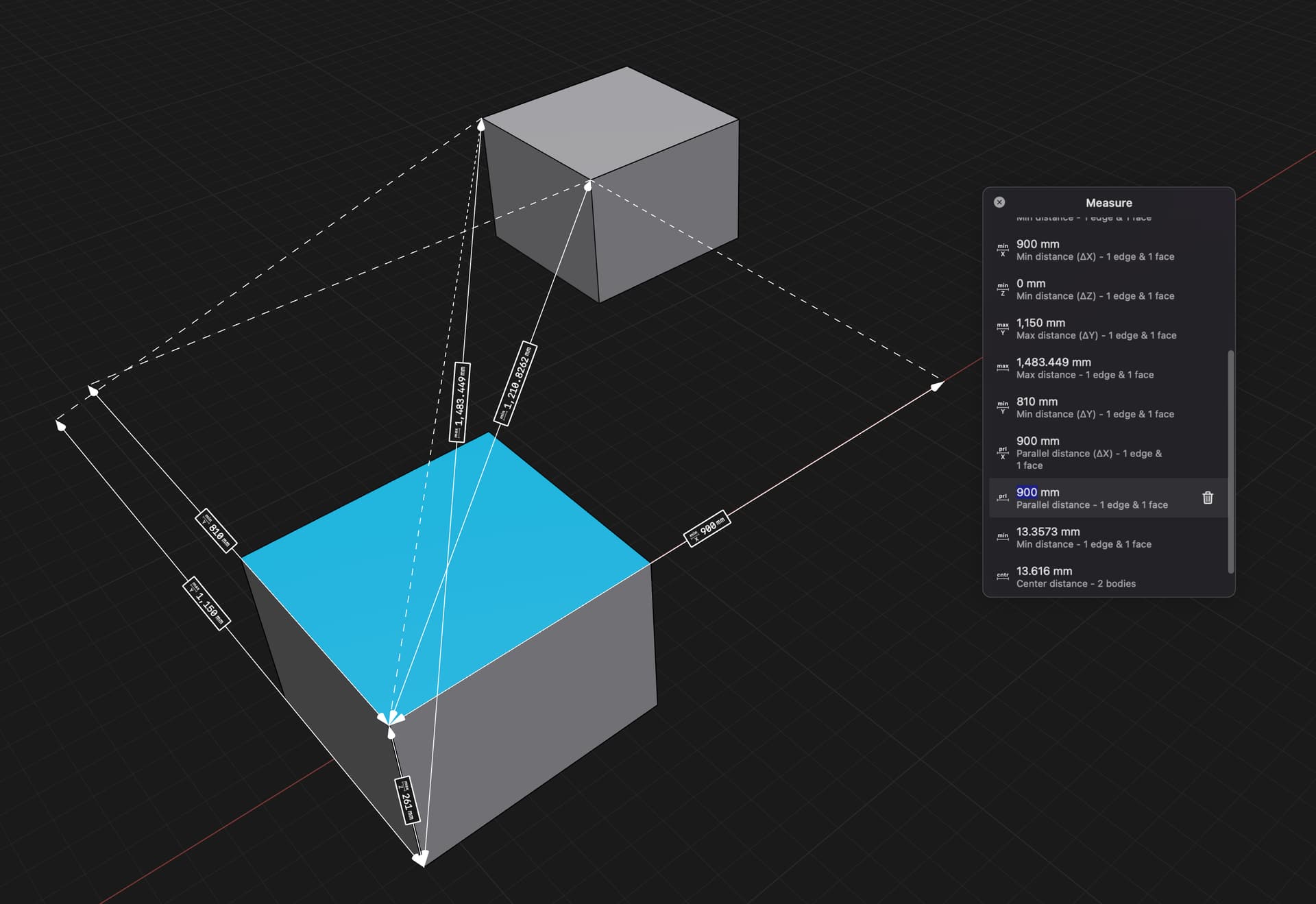Click the min X icon beside Min distance (ΔX)

1003,250
